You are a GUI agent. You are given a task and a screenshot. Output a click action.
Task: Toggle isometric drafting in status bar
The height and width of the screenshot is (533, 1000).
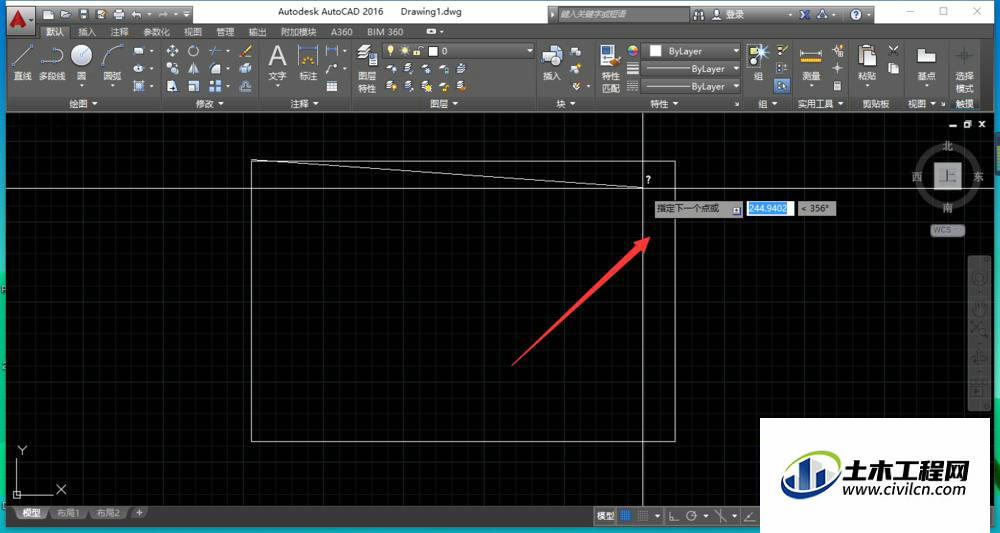(x=721, y=516)
